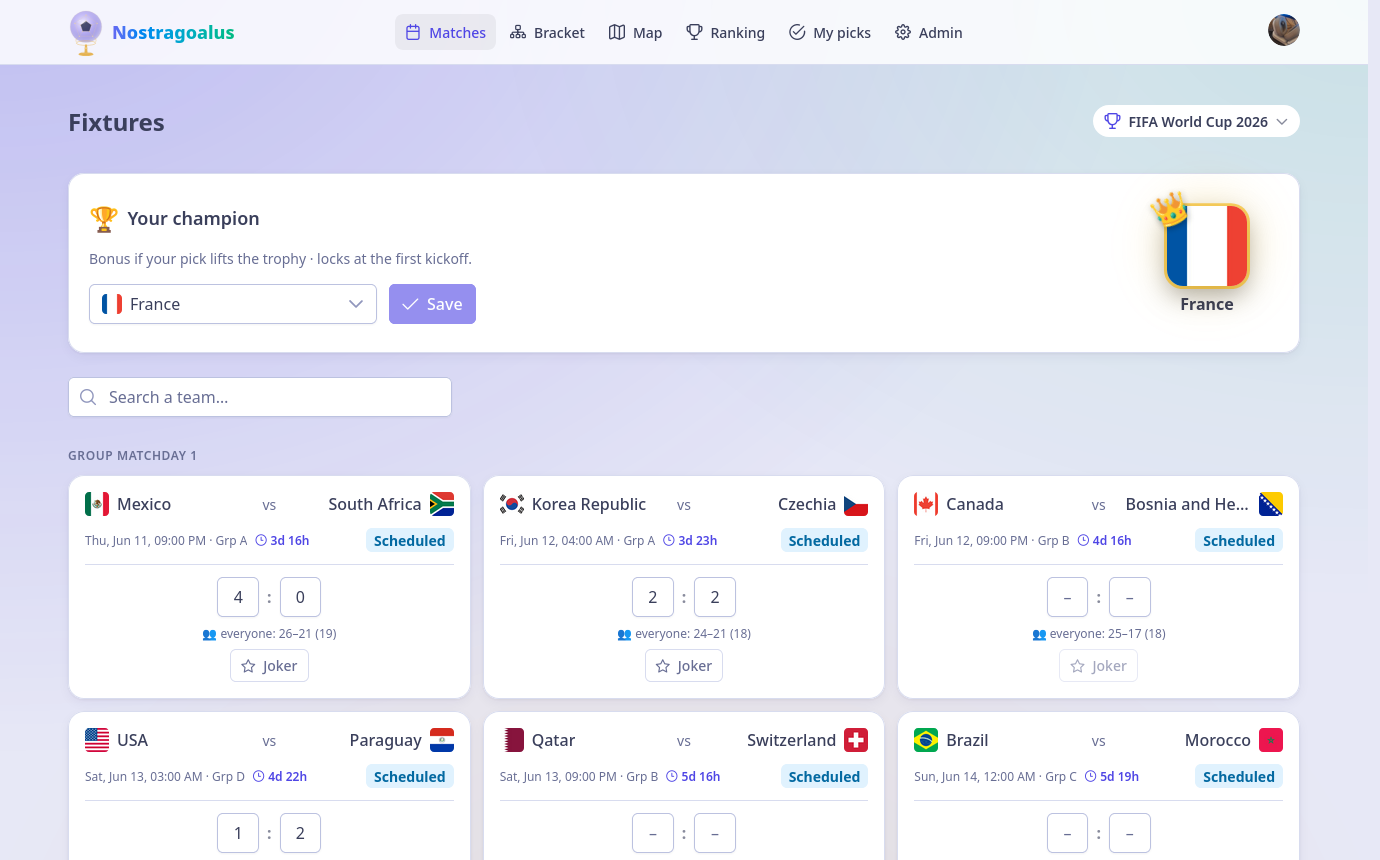Screen dimensions: 1380x860
Task: Toggle Joker on Mexico vs South Africa
Action: tap(269, 666)
